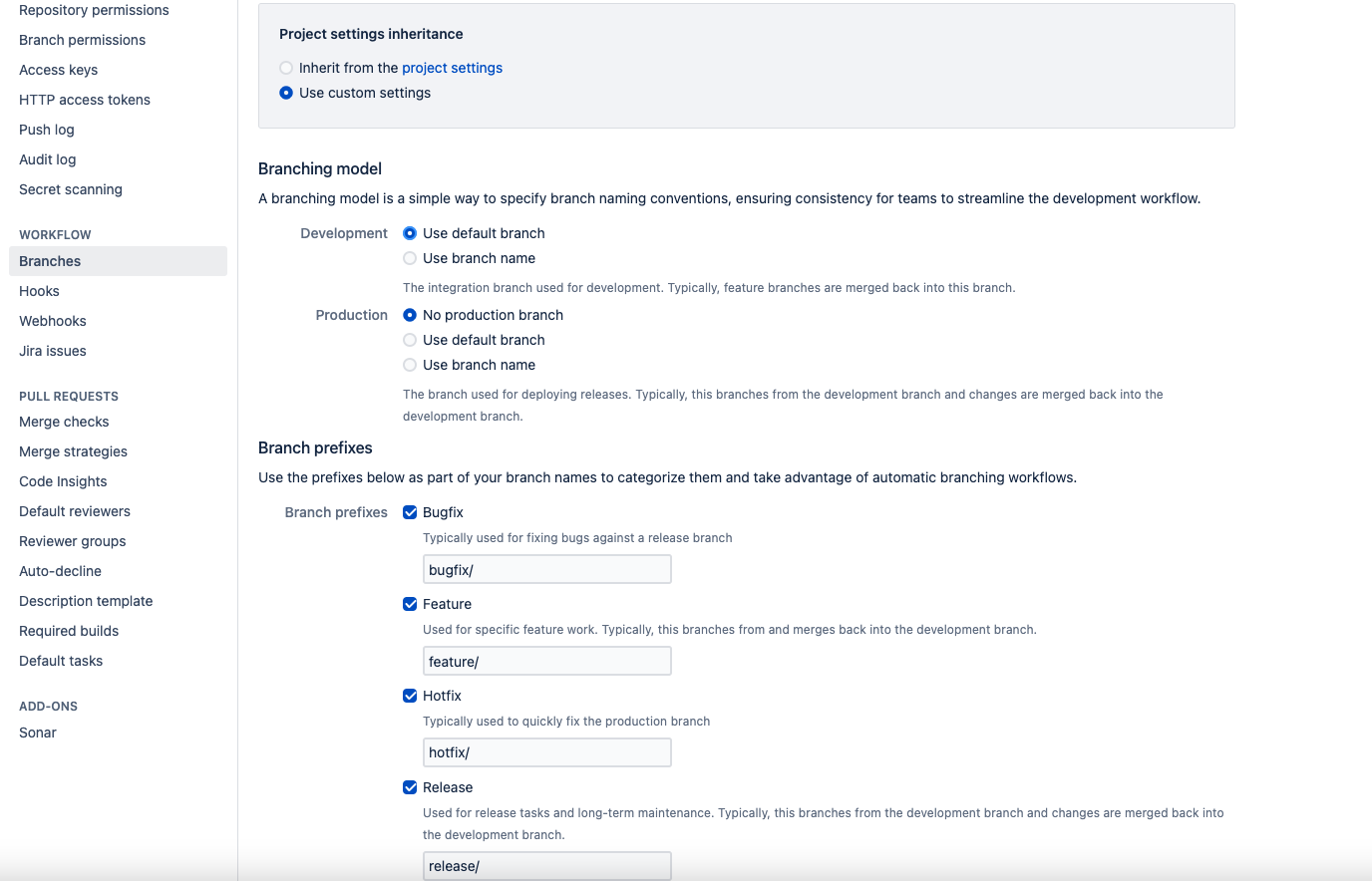Viewport: 1372px width, 881px height.
Task: Open Branch permissions in sidebar
Action: (82, 40)
